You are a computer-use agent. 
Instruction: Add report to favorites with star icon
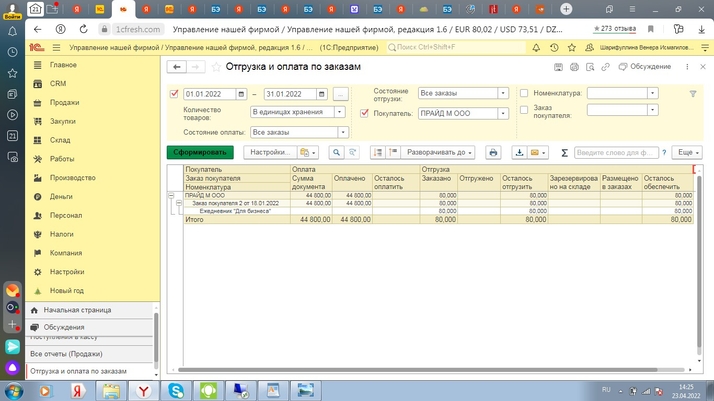click(x=217, y=67)
